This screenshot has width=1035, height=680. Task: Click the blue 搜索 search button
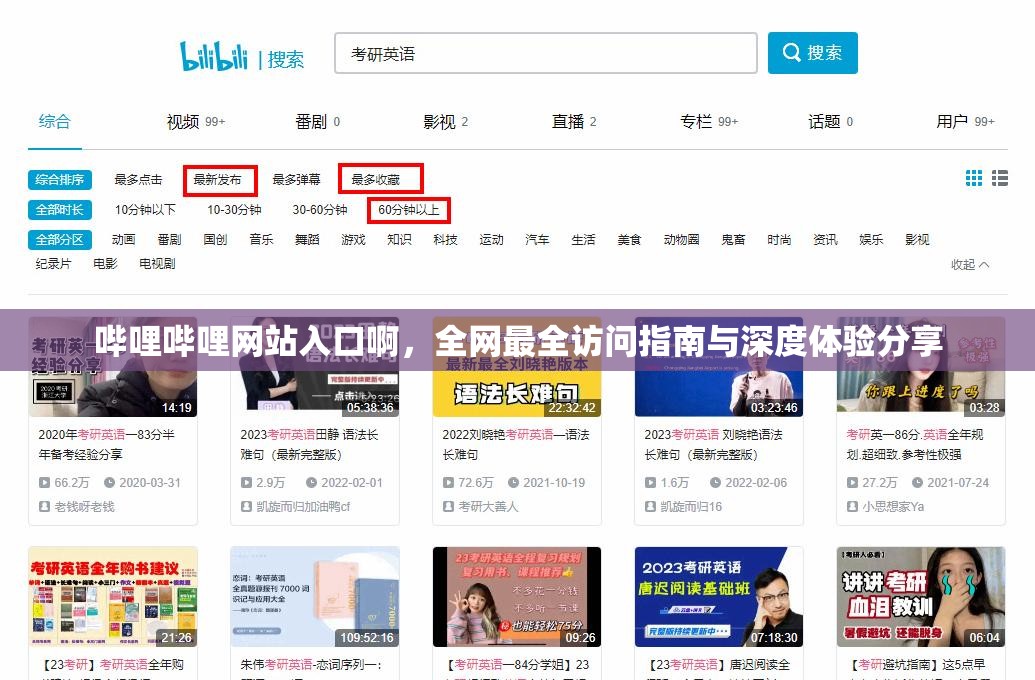pyautogui.click(x=813, y=53)
